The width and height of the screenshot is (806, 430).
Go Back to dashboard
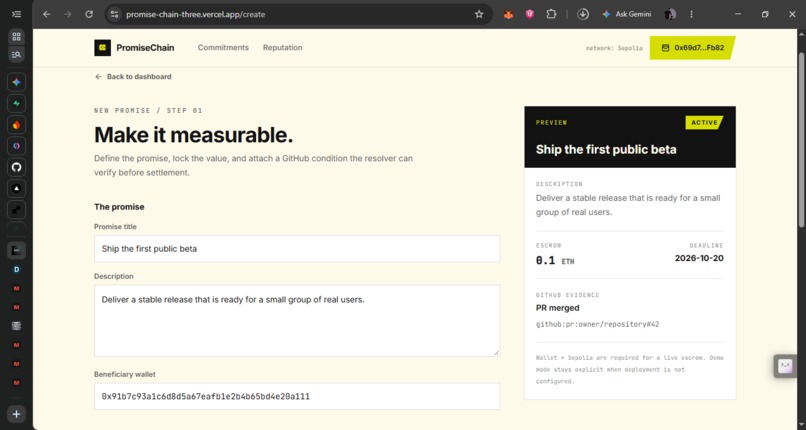[x=133, y=77]
